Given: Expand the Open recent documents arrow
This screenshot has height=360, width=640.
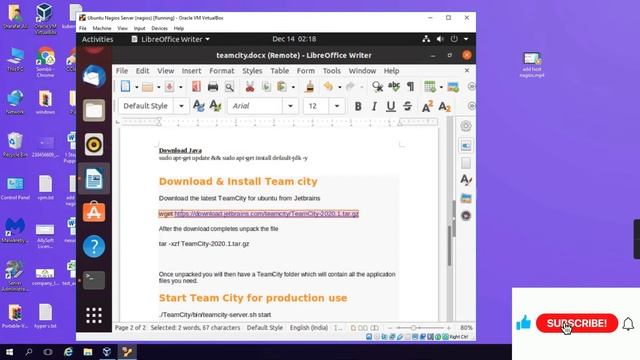Looking at the screenshot, I should [159, 87].
